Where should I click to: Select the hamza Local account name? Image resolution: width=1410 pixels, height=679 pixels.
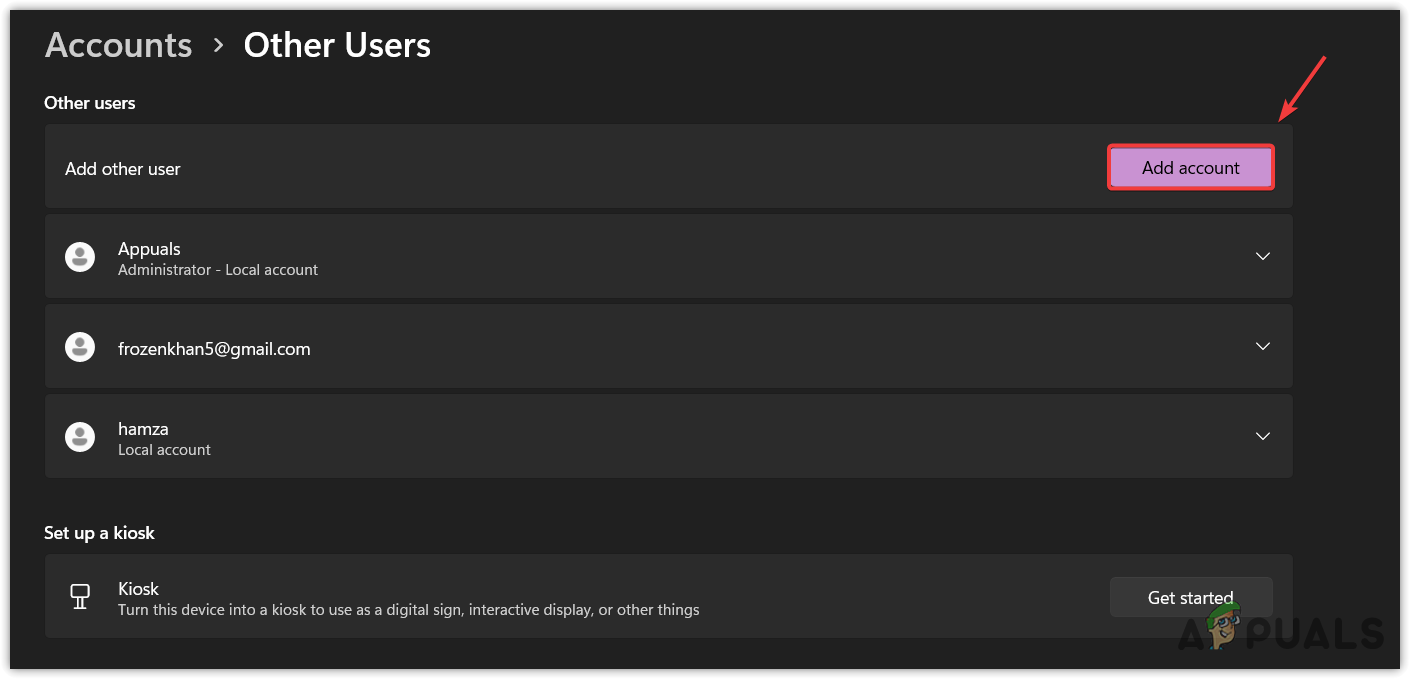(x=143, y=428)
